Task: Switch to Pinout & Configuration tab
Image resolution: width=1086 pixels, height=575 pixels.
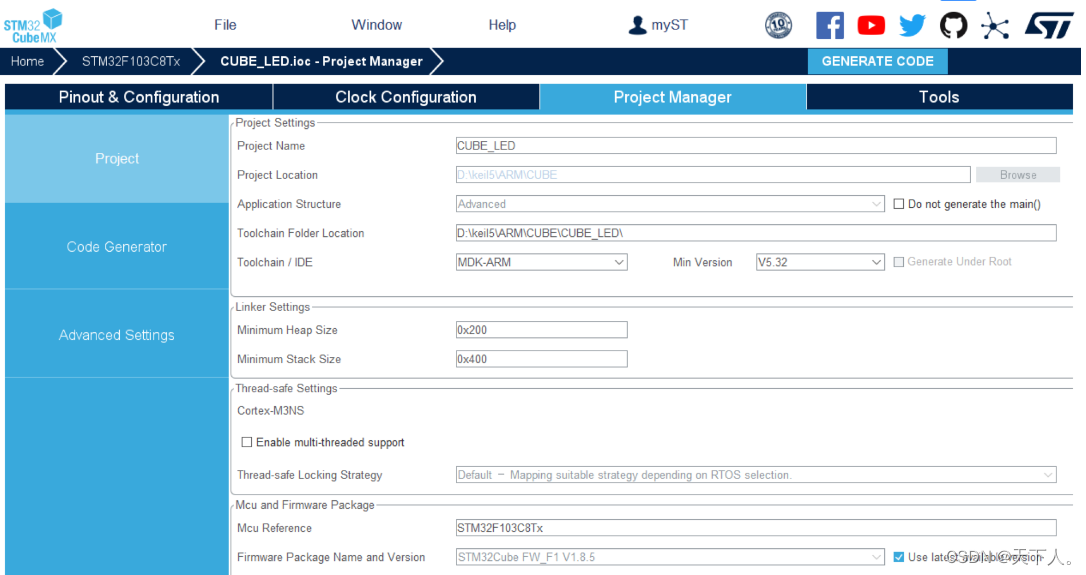Action: point(139,97)
